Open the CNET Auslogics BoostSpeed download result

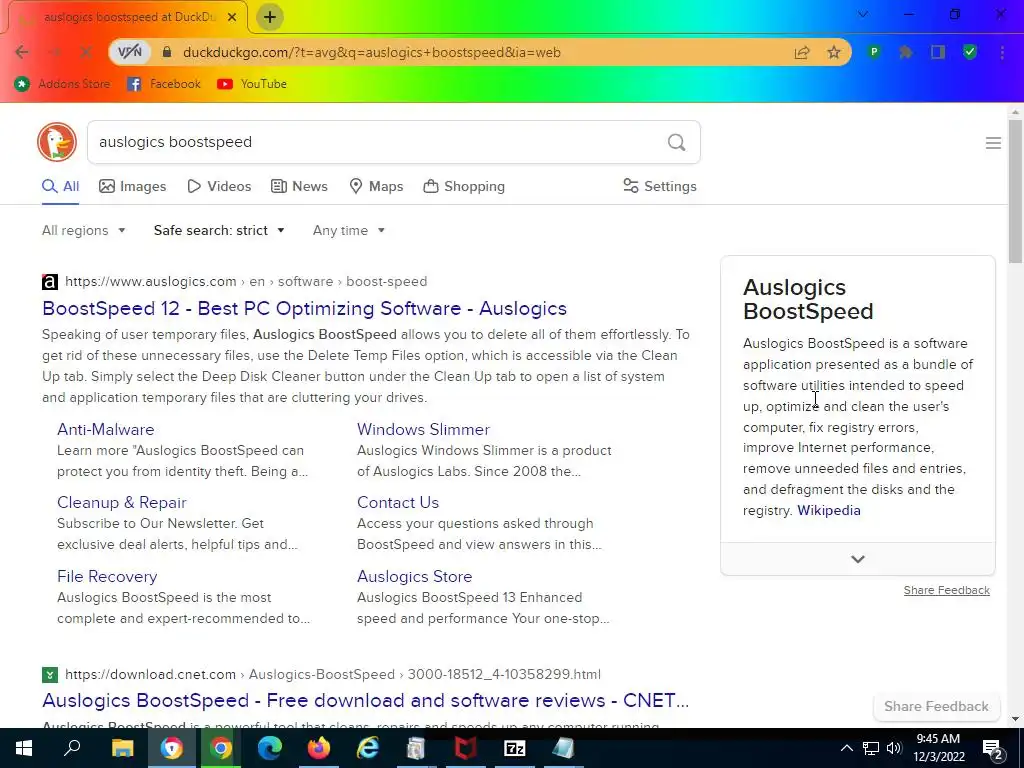(366, 700)
